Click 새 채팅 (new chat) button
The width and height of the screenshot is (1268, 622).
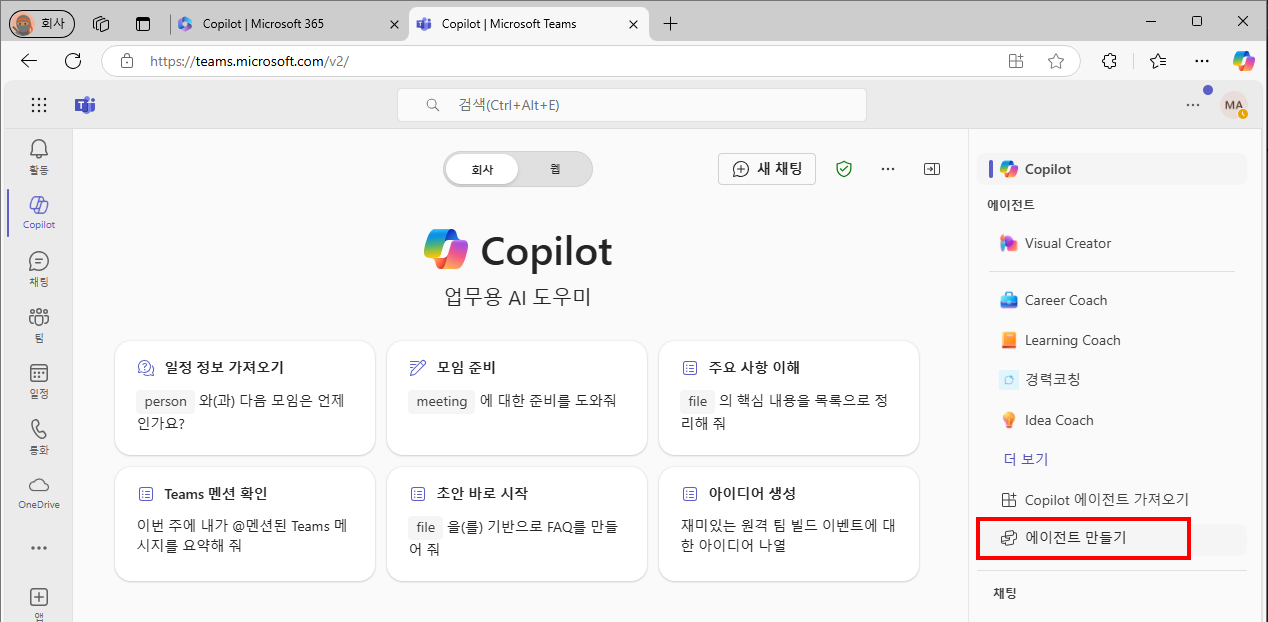[767, 169]
